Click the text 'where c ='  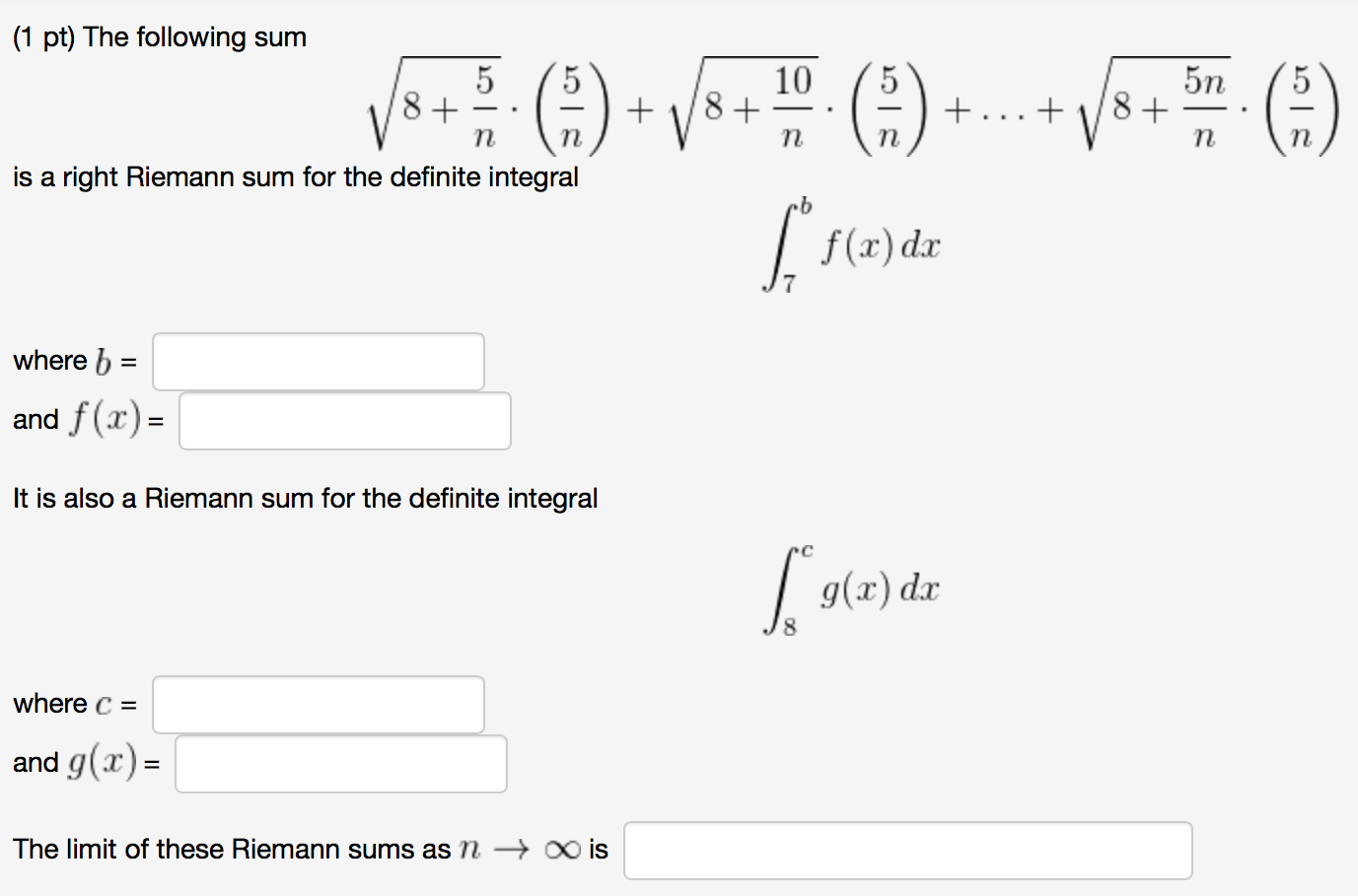coord(73,704)
